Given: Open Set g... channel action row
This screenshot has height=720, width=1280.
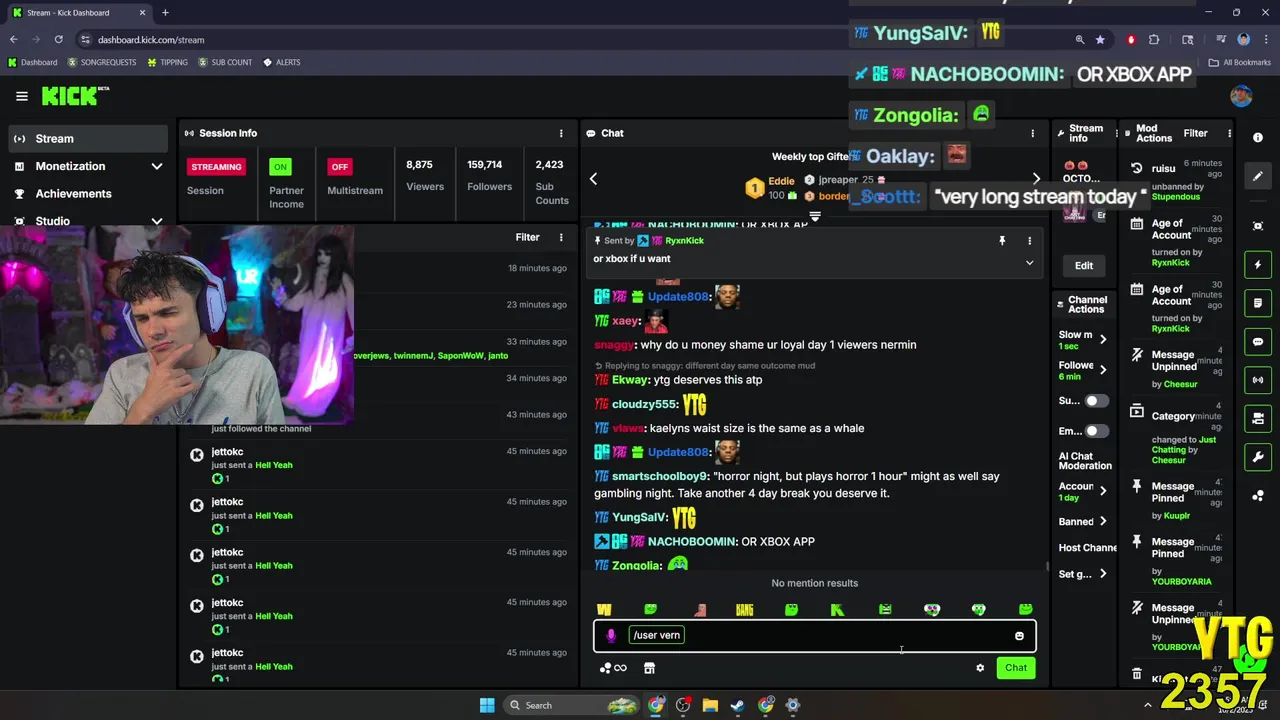Looking at the screenshot, I should click(x=1084, y=574).
